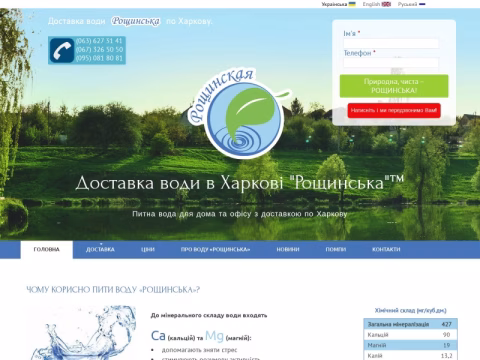Screen dimensions: 480x360
Task: Click red Напишіть і ми передзвонимо Вам button
Action: point(394,110)
